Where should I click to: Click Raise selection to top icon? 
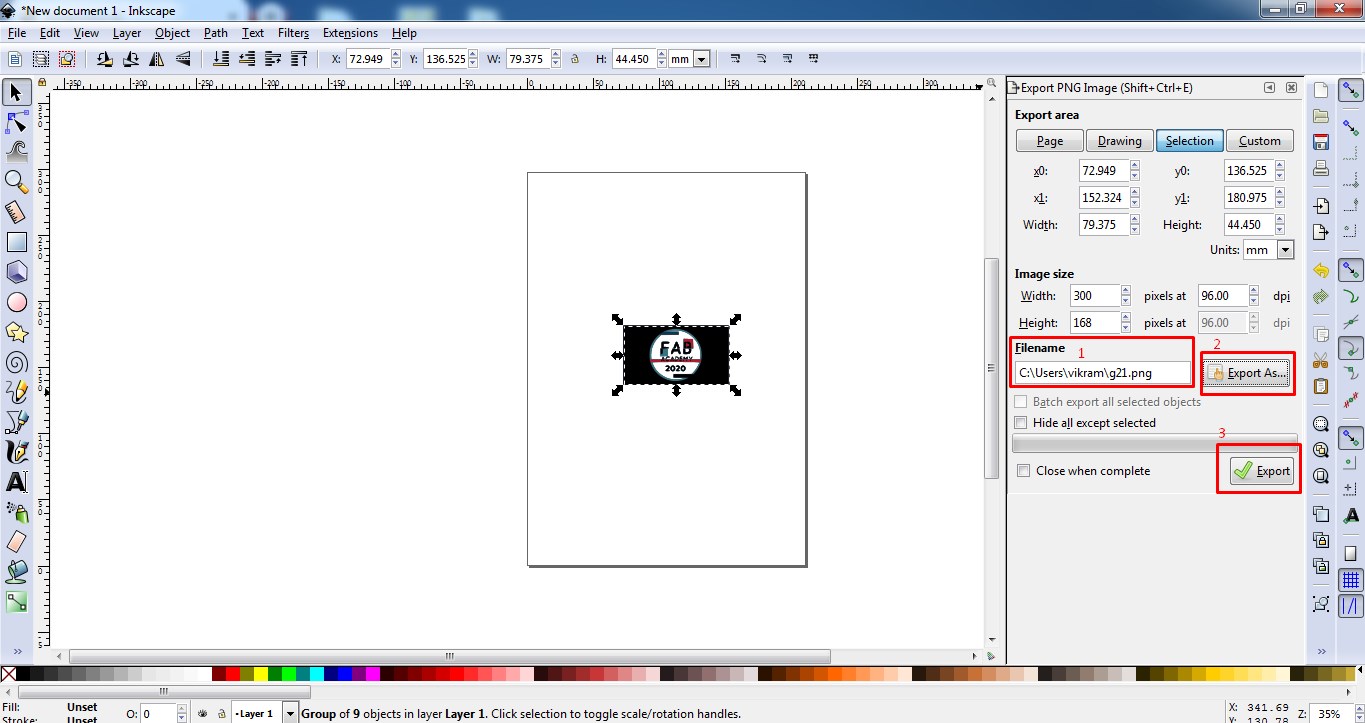pos(299,59)
